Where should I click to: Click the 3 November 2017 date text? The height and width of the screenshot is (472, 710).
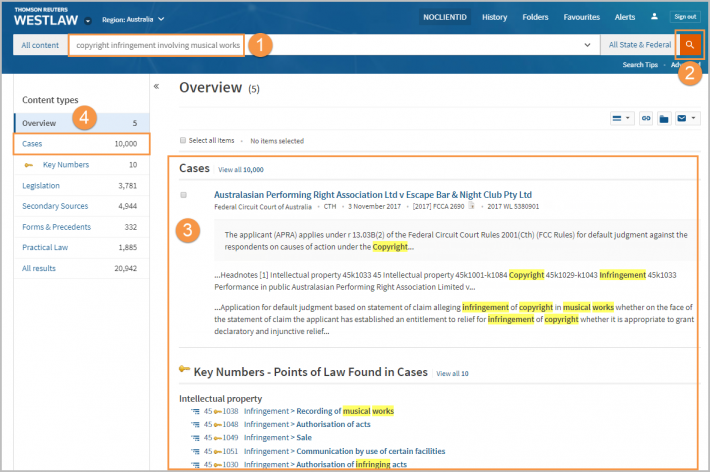click(x=374, y=207)
